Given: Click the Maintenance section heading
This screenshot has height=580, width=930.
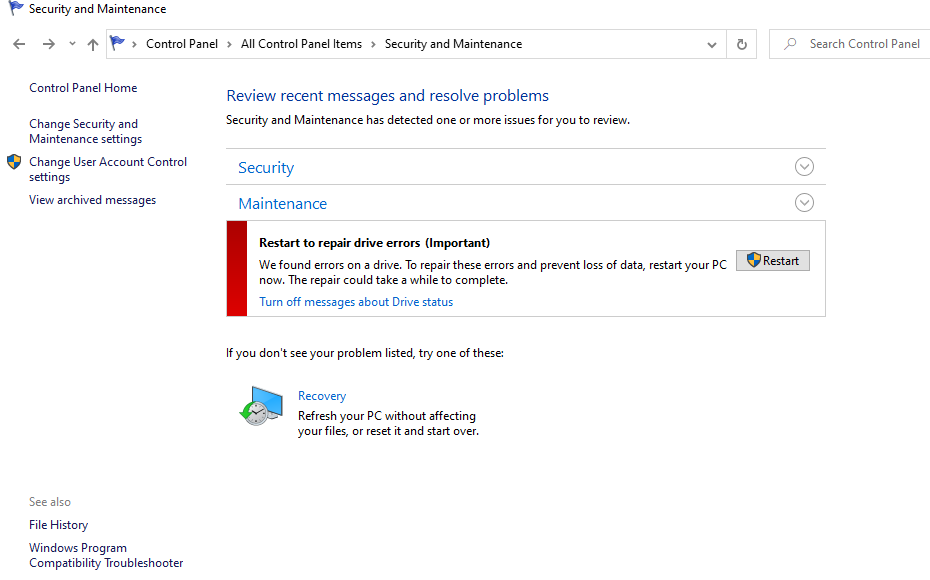Looking at the screenshot, I should tap(282, 203).
